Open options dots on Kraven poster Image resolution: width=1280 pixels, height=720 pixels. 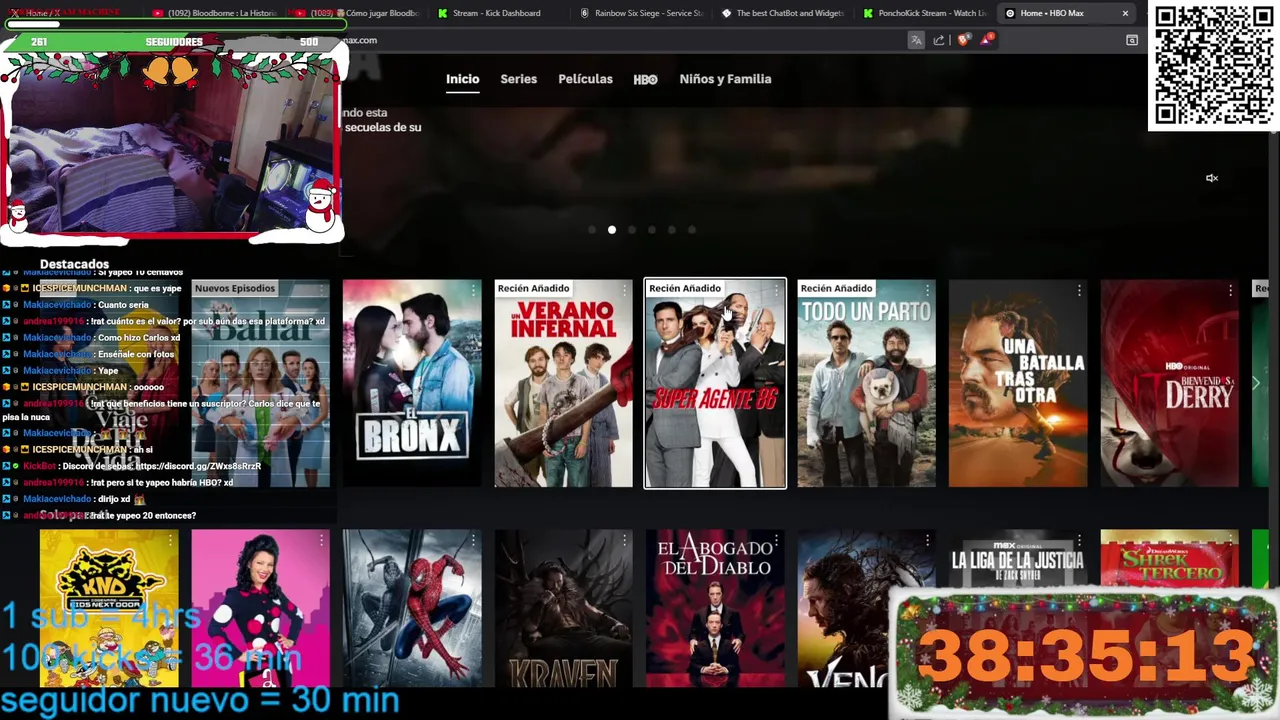pyautogui.click(x=626, y=541)
